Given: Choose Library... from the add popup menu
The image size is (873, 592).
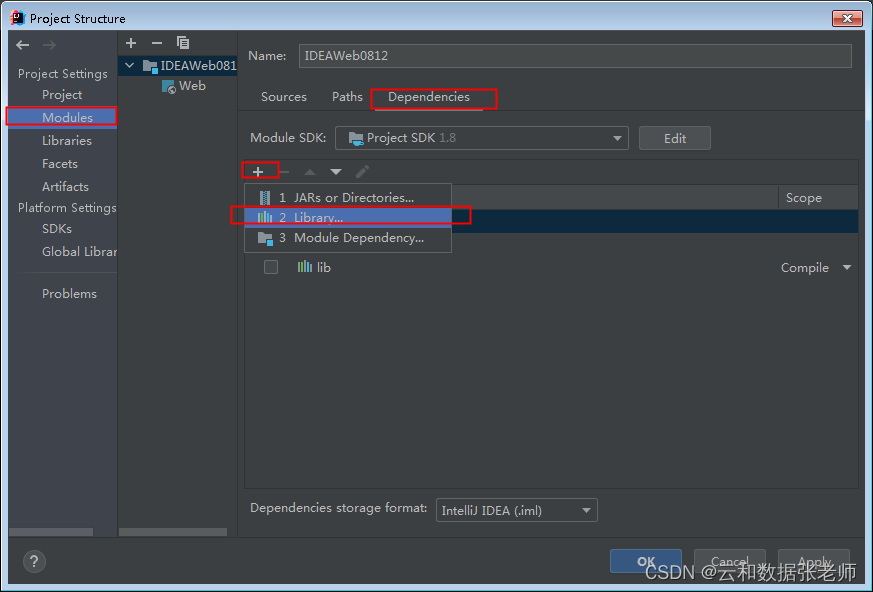Looking at the screenshot, I should tap(348, 218).
